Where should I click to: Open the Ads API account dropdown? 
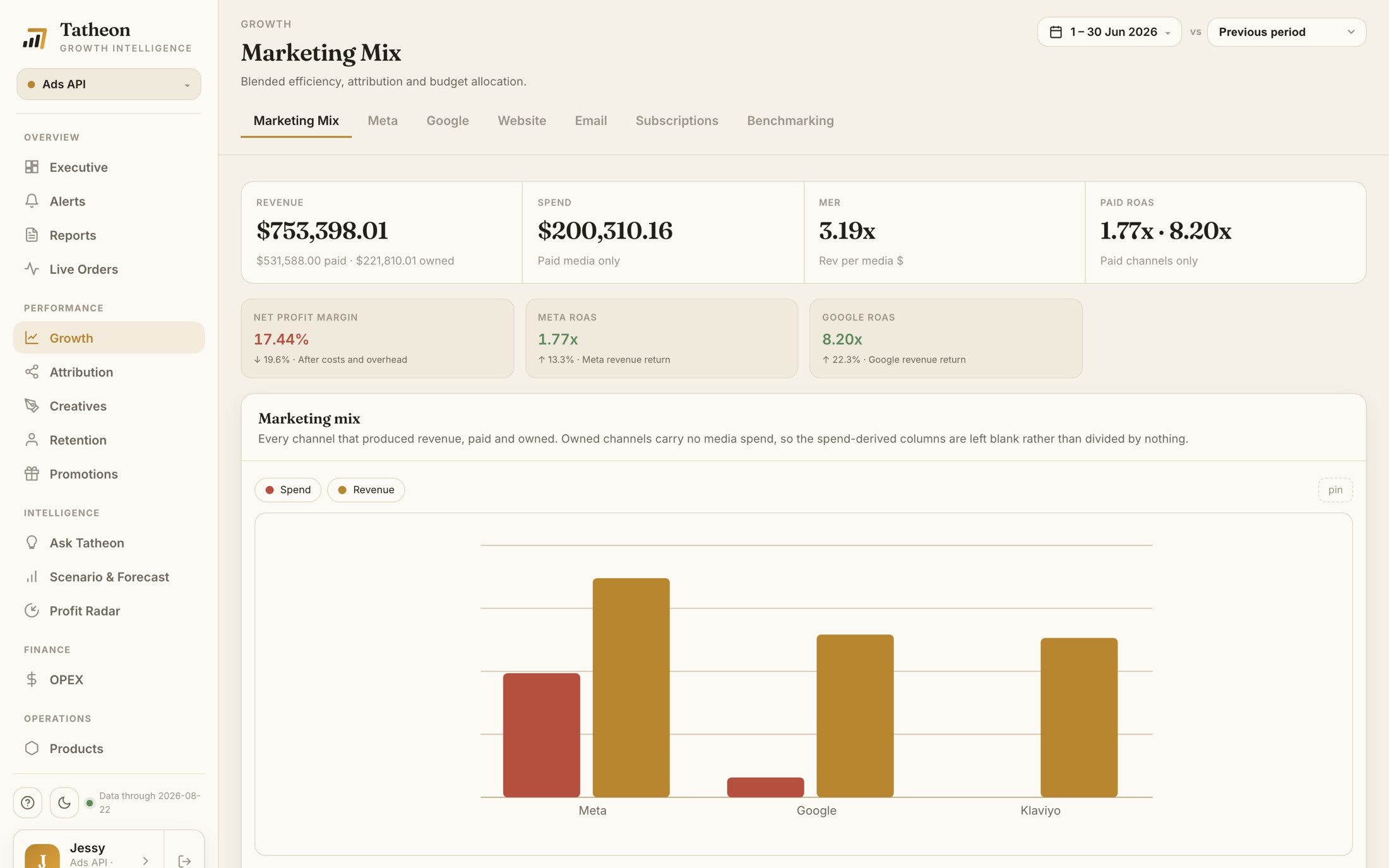coord(109,84)
